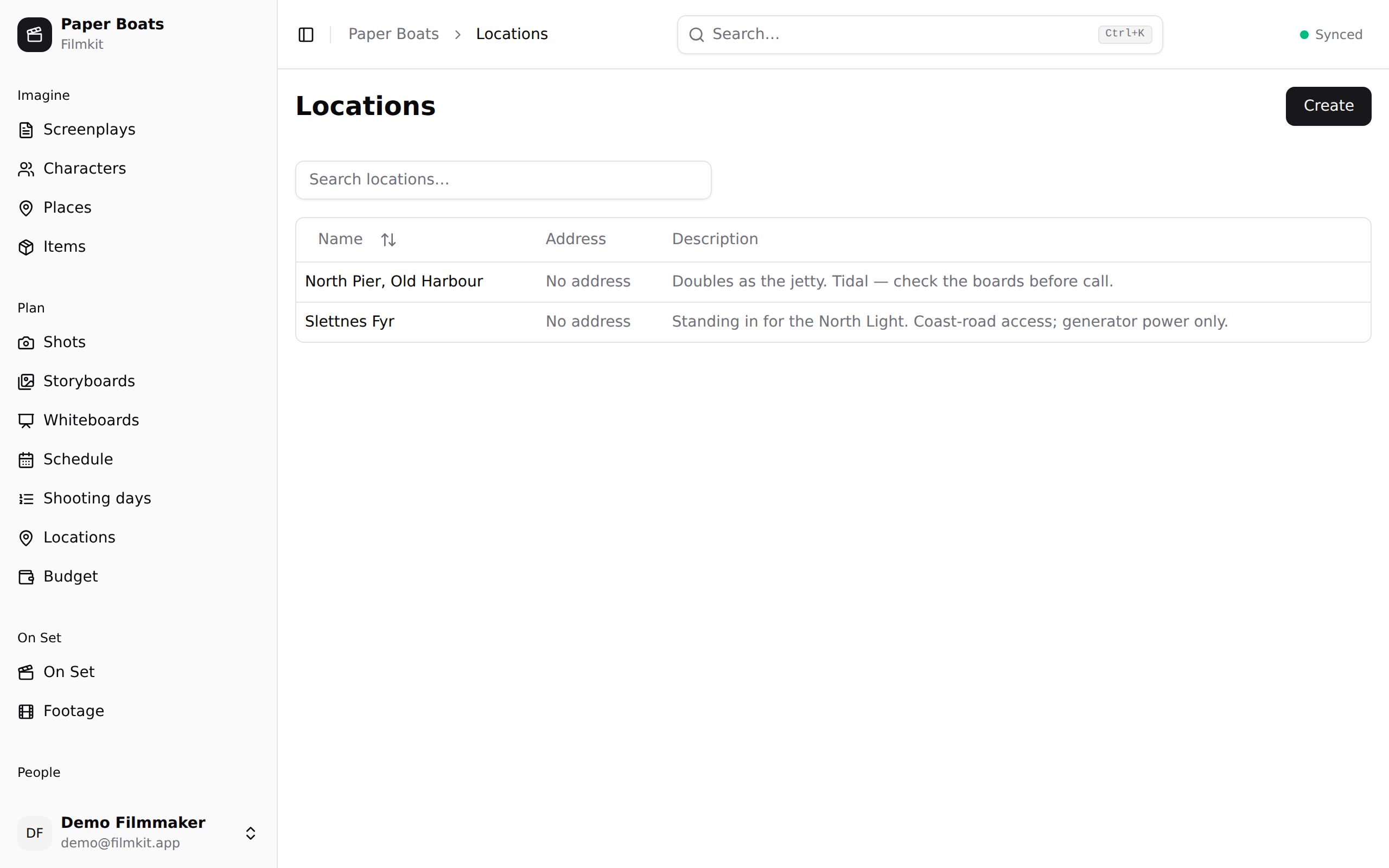Focus the Search locations field

pos(504,180)
